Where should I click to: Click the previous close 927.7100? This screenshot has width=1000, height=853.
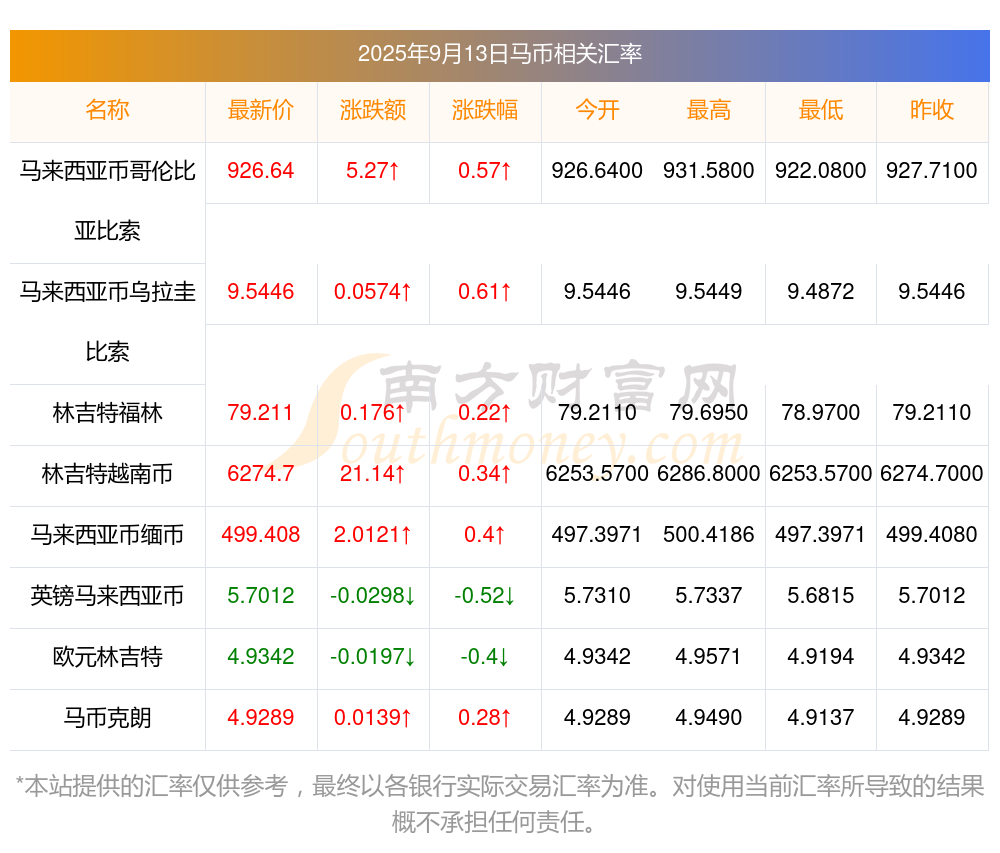point(932,171)
